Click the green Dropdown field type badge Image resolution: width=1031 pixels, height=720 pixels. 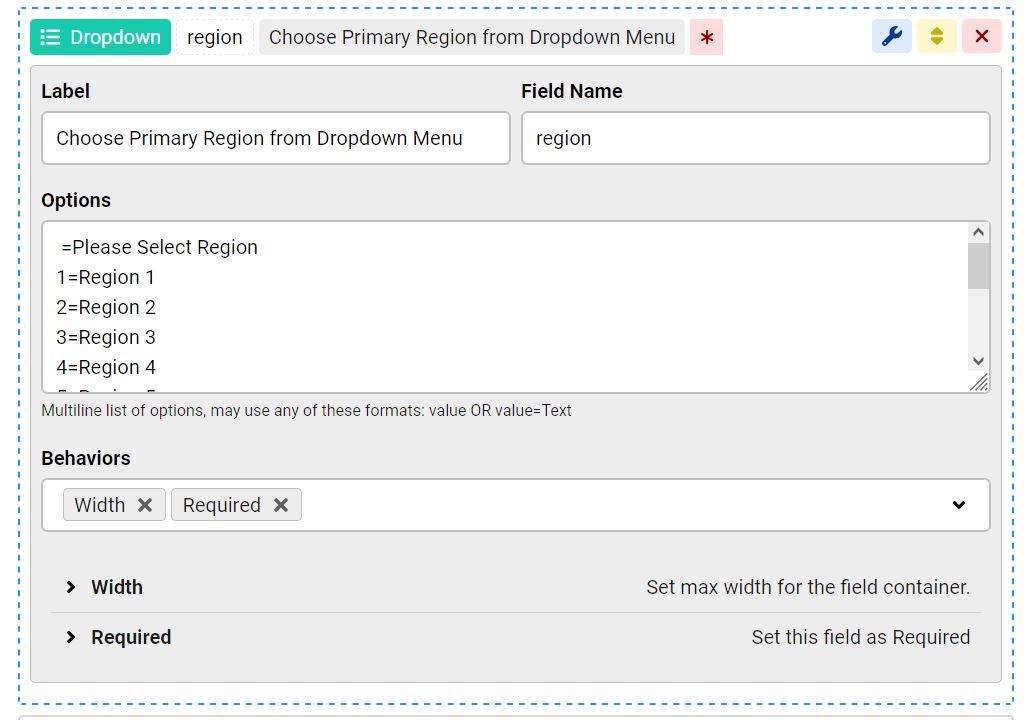[100, 37]
